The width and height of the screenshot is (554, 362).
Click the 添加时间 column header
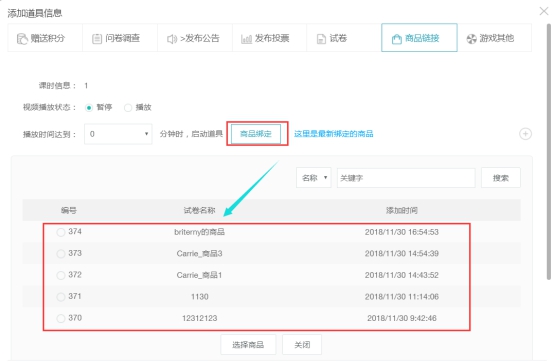(402, 210)
